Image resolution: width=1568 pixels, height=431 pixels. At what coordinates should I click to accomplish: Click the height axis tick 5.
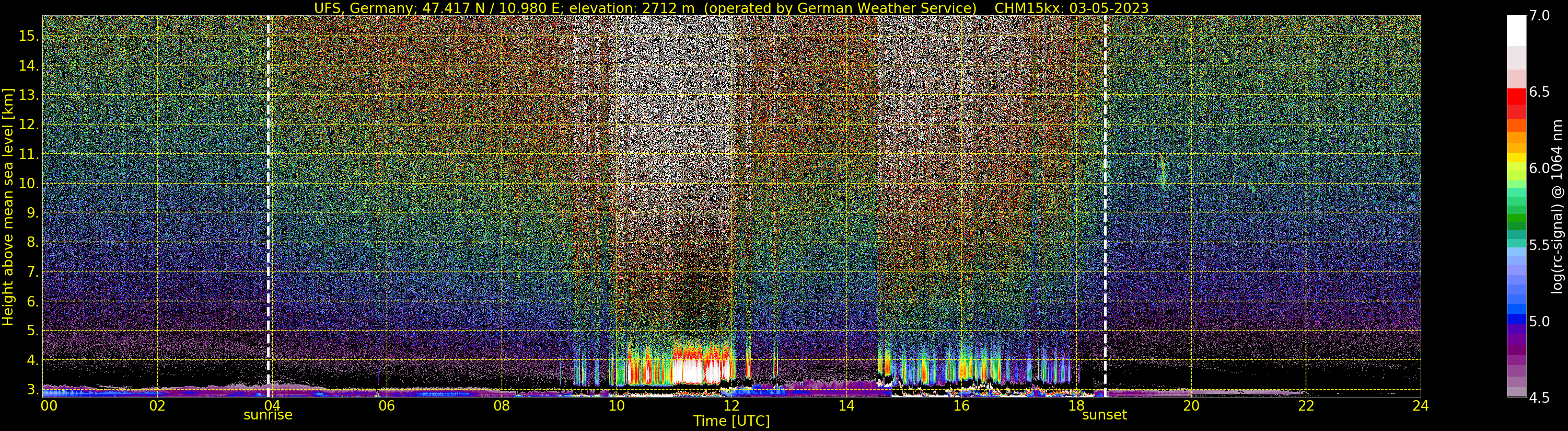pos(32,331)
